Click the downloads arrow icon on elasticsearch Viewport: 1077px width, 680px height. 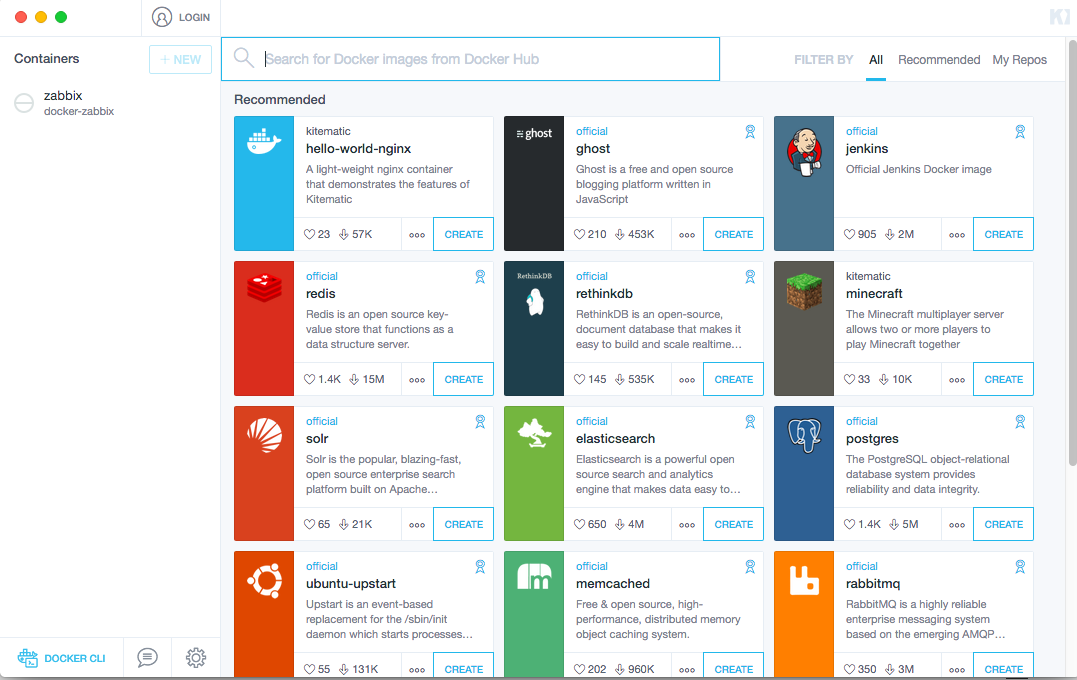pyautogui.click(x=620, y=524)
